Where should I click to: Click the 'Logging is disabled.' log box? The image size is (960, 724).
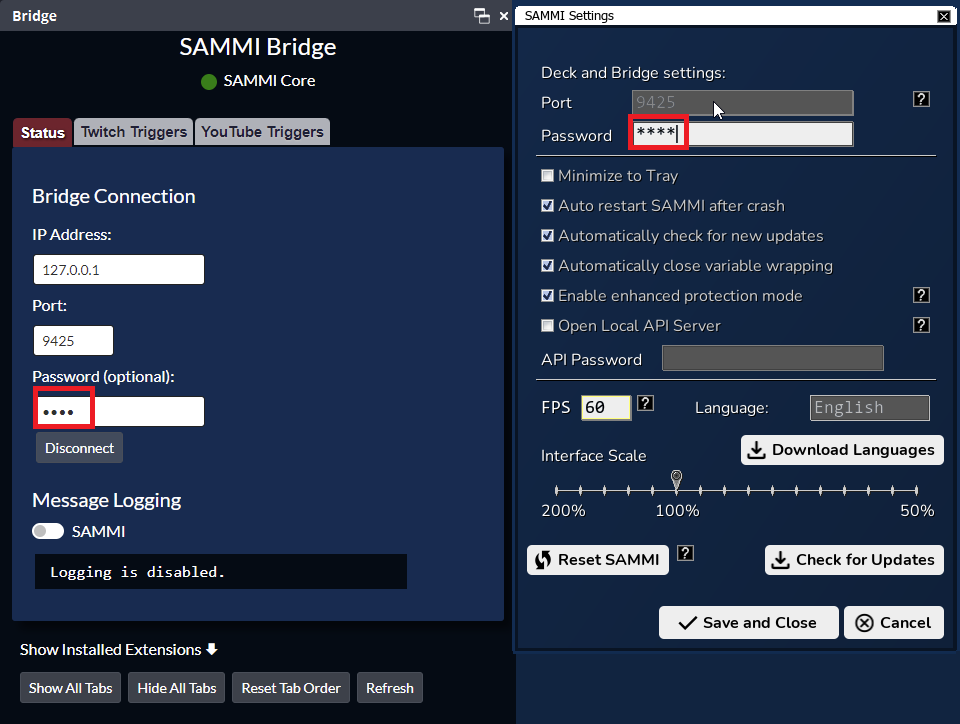click(221, 572)
